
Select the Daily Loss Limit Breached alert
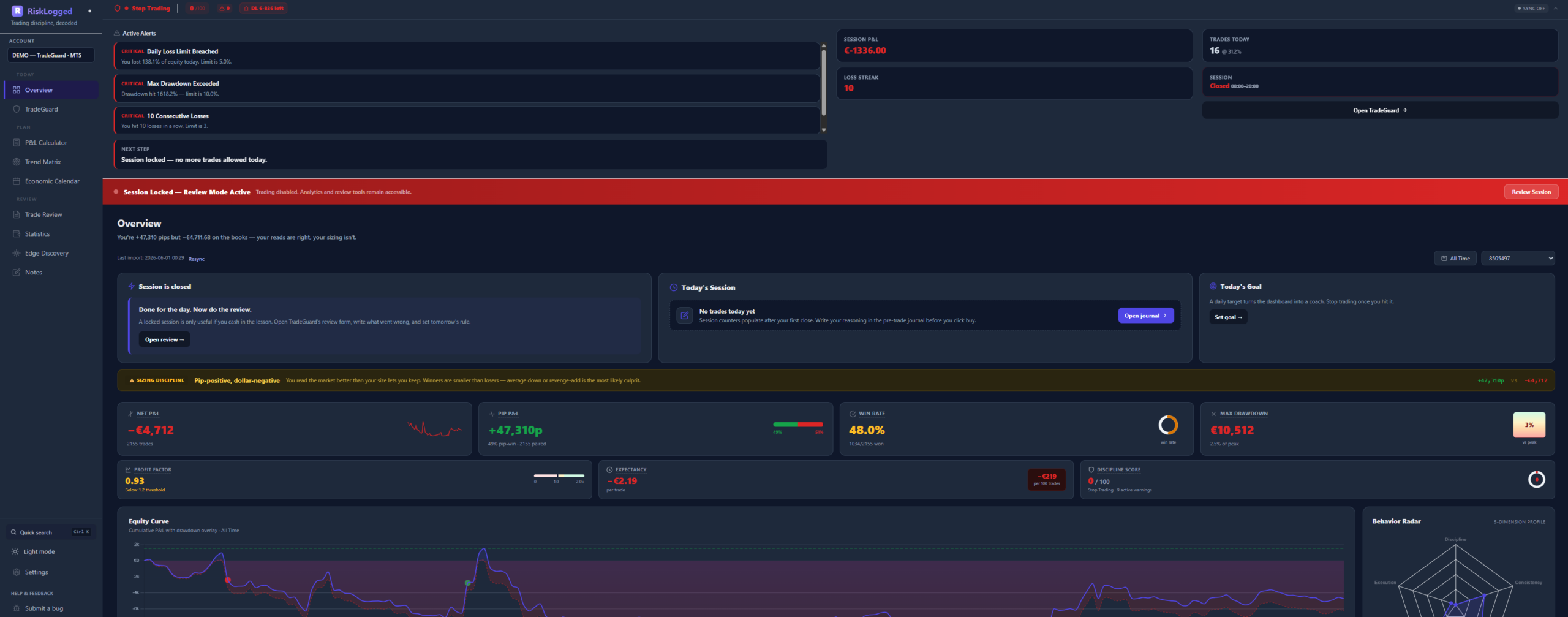pos(467,56)
